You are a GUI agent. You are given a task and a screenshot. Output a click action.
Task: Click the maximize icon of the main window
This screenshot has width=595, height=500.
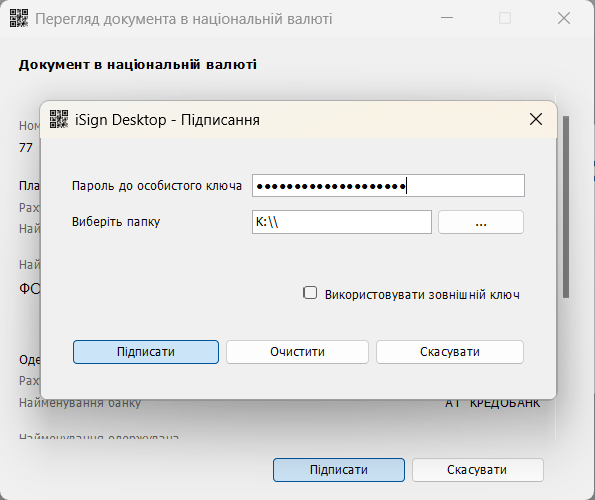click(x=505, y=18)
